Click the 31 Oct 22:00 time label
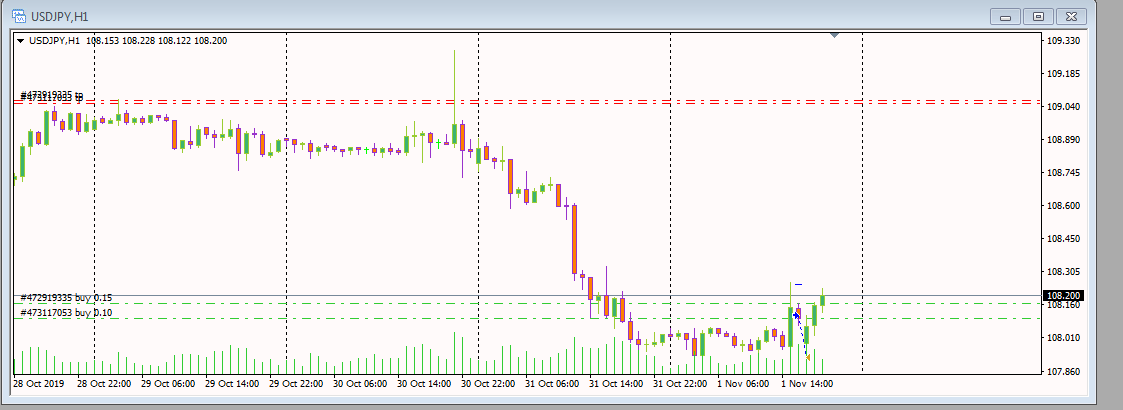The width and height of the screenshot is (1123, 410). point(680,383)
